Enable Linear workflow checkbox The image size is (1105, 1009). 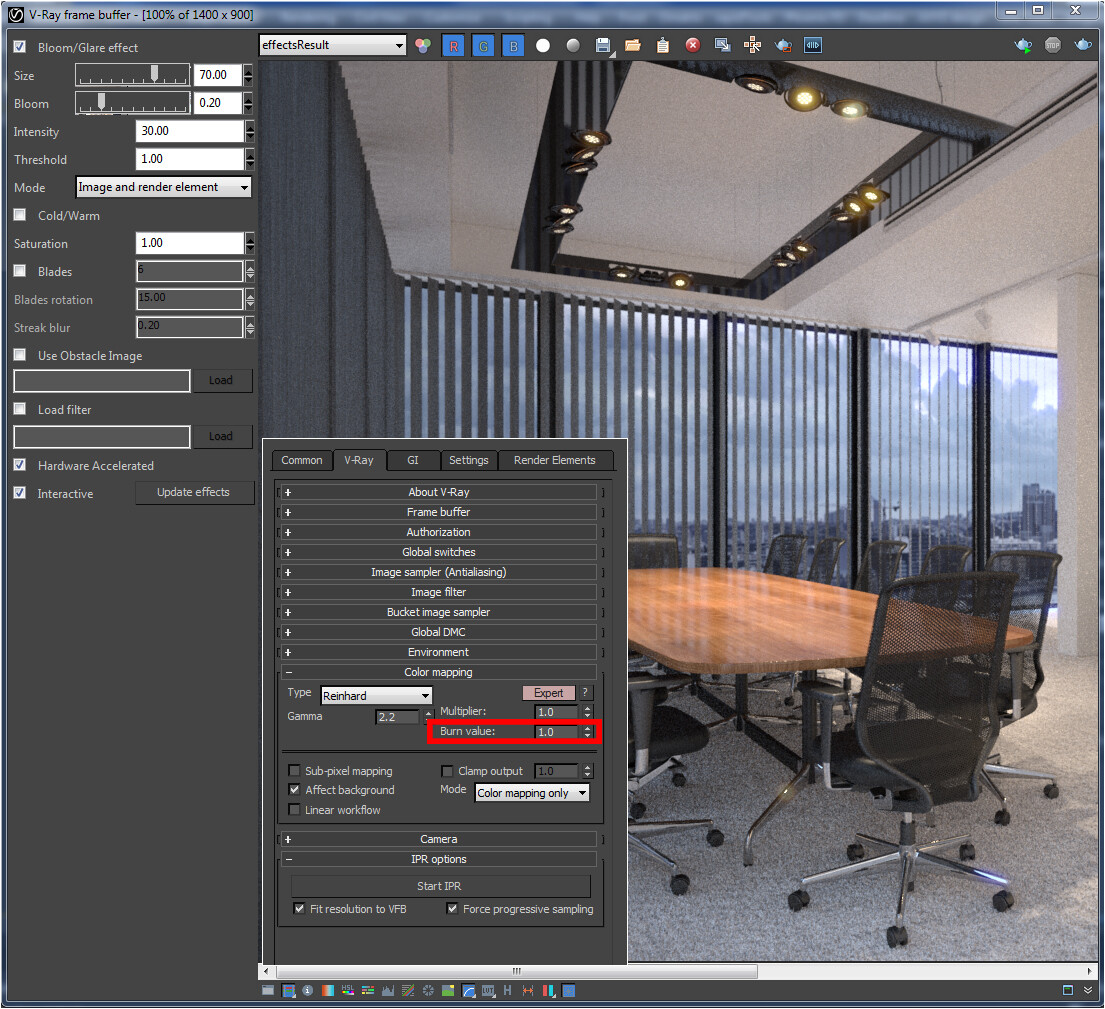(x=295, y=810)
